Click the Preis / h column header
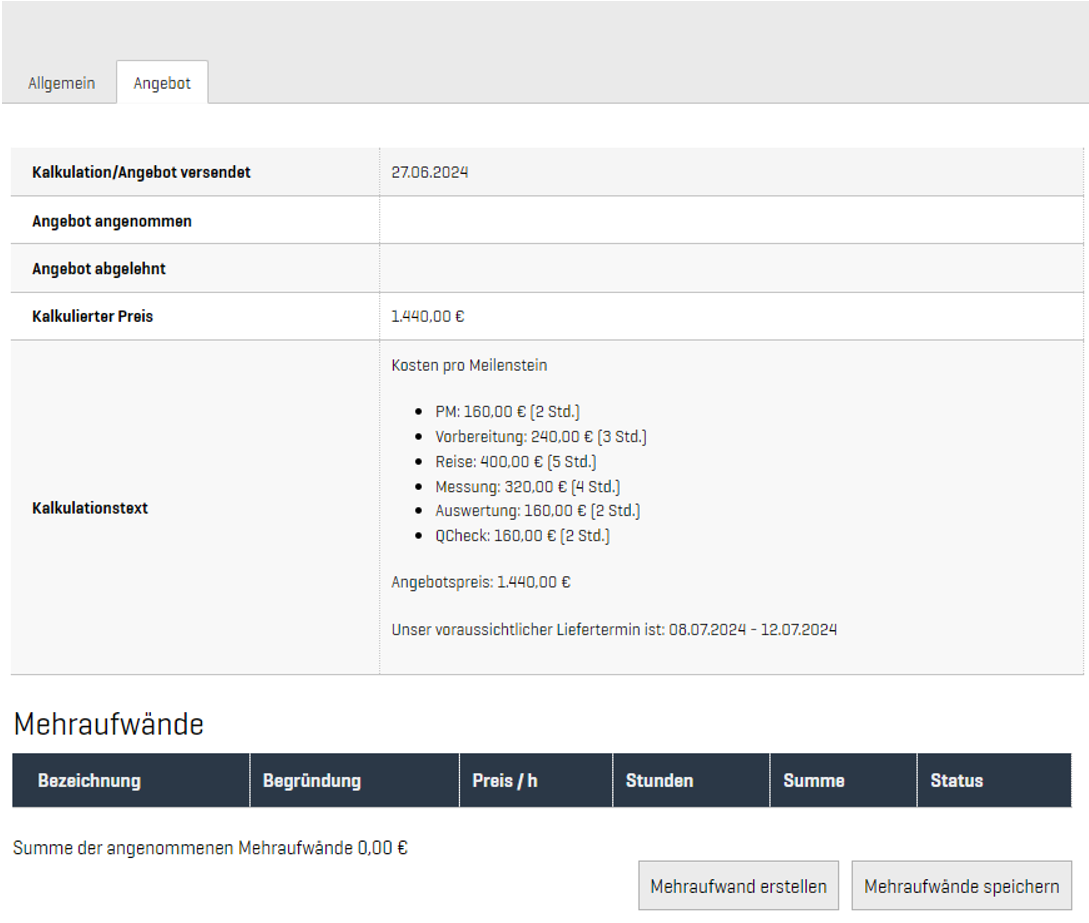Image resolution: width=1089 pixels, height=923 pixels. point(504,781)
